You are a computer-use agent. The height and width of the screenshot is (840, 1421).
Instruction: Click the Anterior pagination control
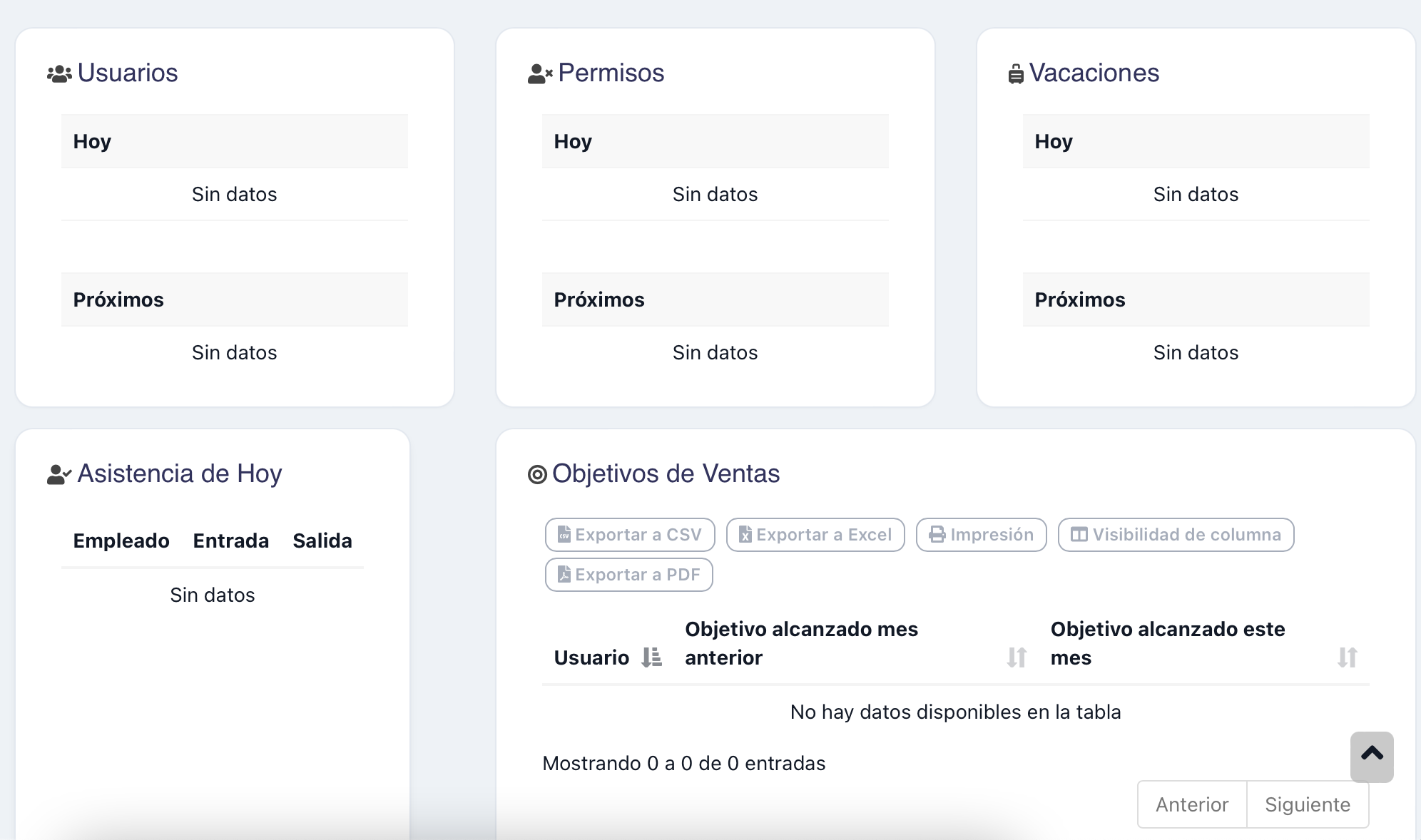[1191, 804]
